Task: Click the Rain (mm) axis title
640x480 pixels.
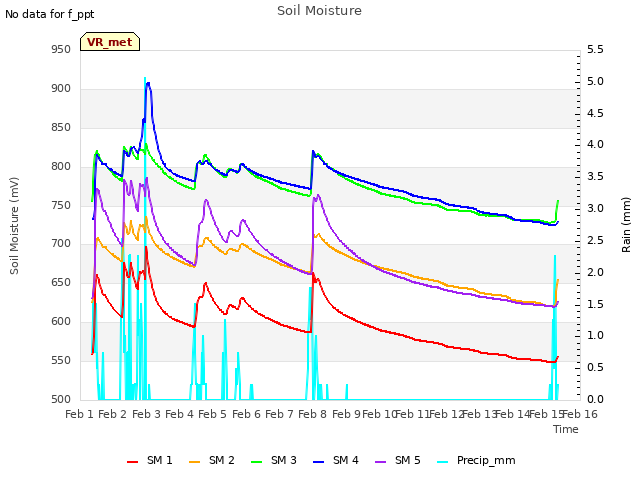Action: [626, 225]
